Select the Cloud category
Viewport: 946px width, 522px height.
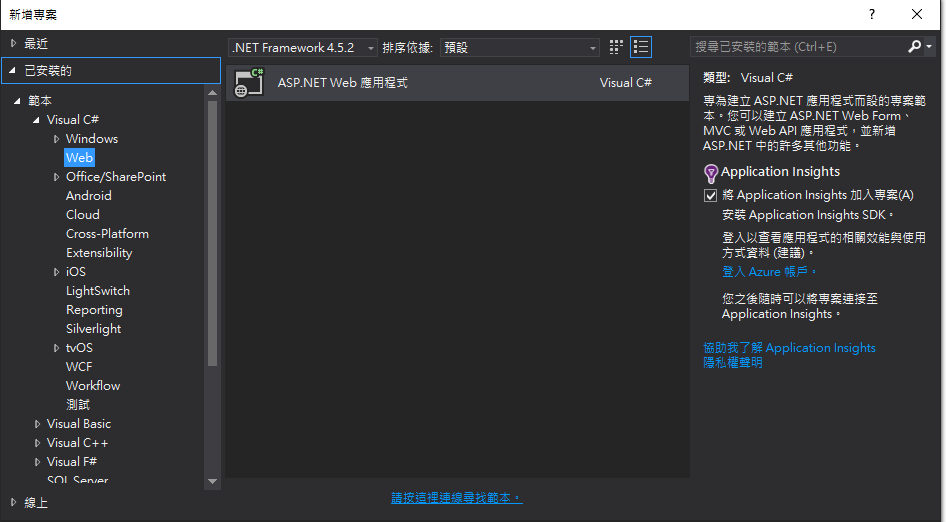pyautogui.click(x=83, y=215)
